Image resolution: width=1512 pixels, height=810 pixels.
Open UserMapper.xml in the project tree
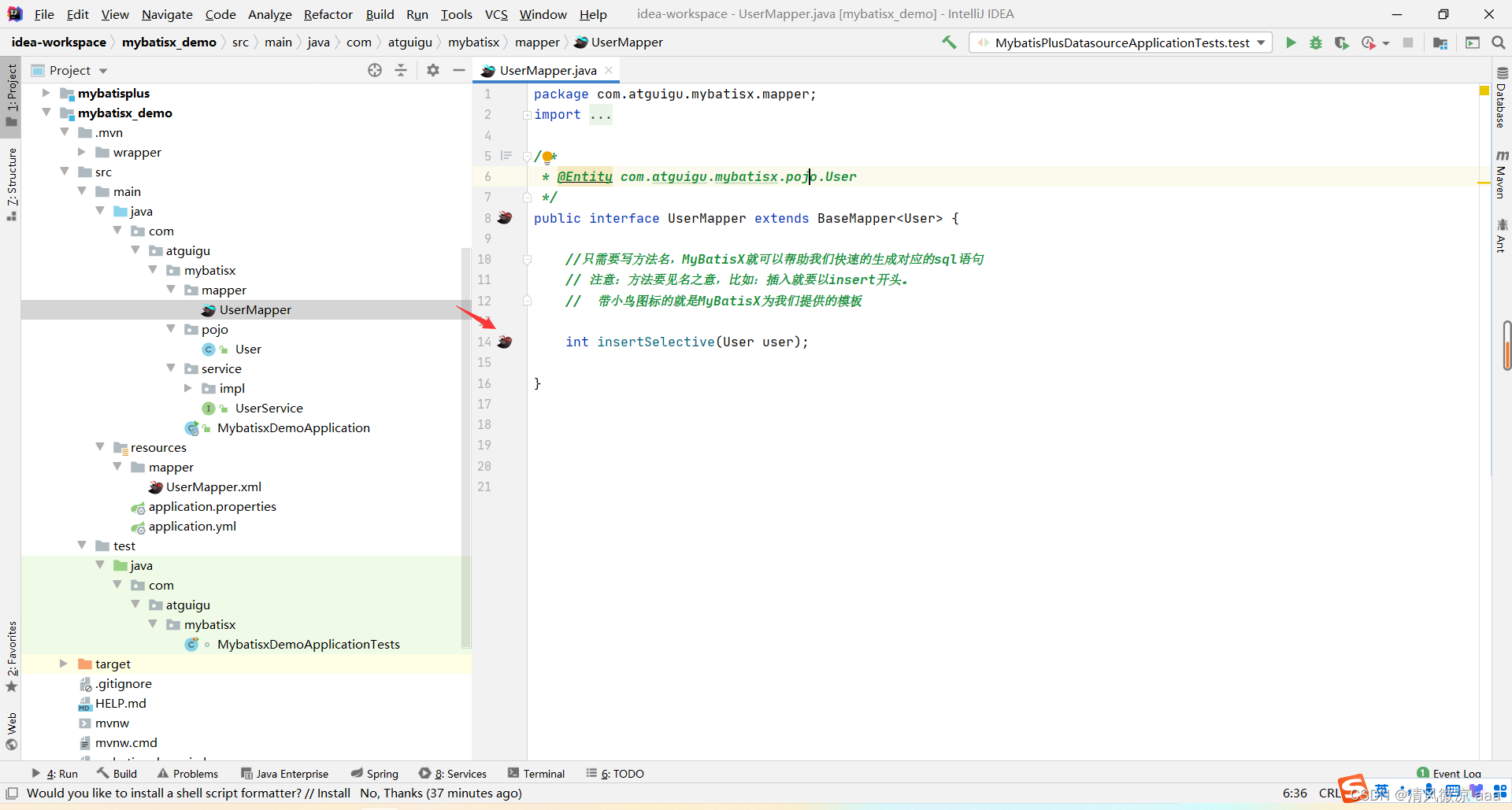[213, 486]
